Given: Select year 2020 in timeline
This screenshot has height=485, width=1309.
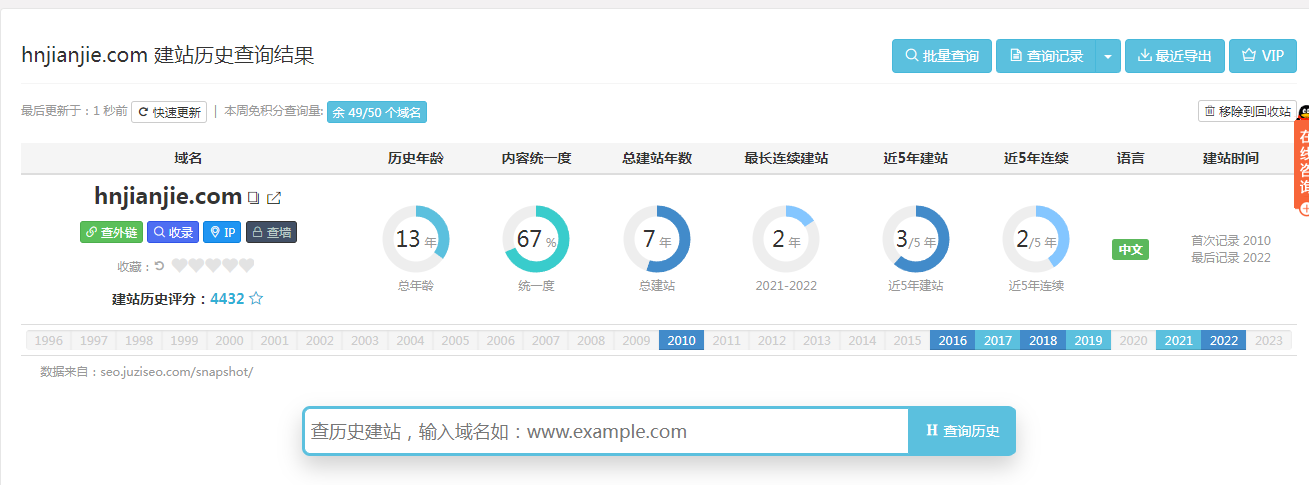Looking at the screenshot, I should point(1134,340).
